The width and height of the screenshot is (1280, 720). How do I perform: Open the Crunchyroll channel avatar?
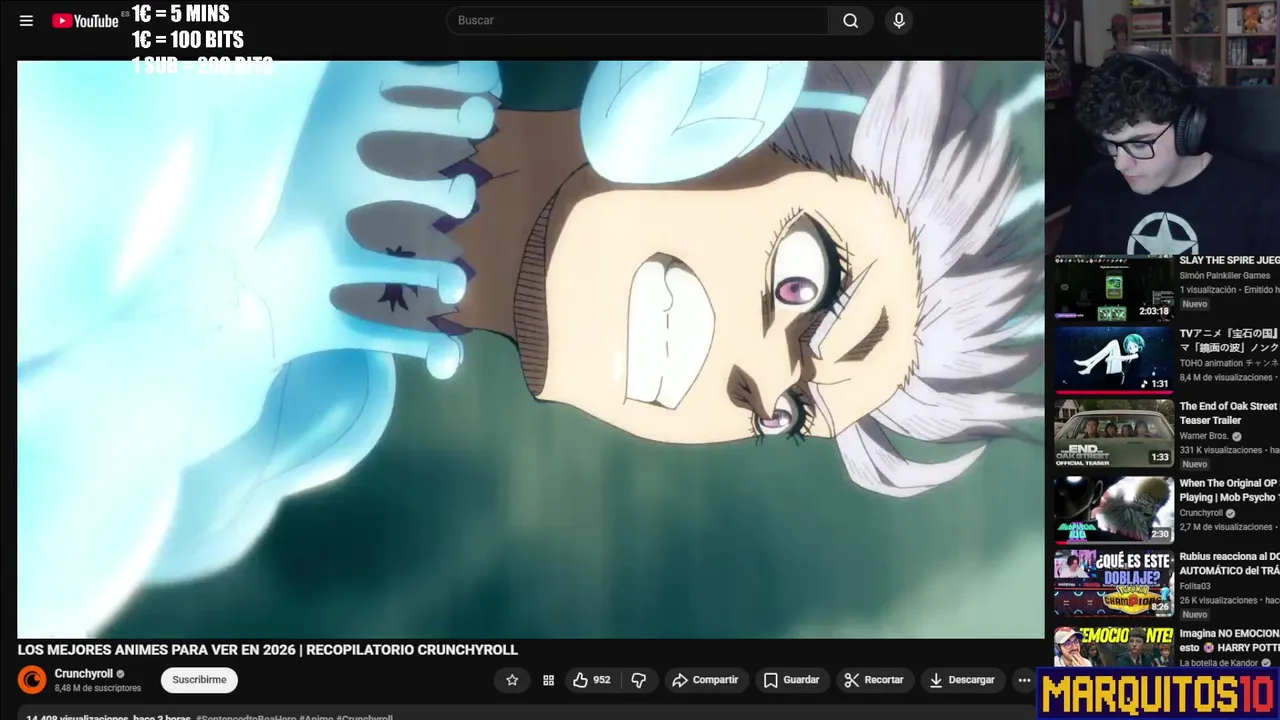(x=32, y=680)
